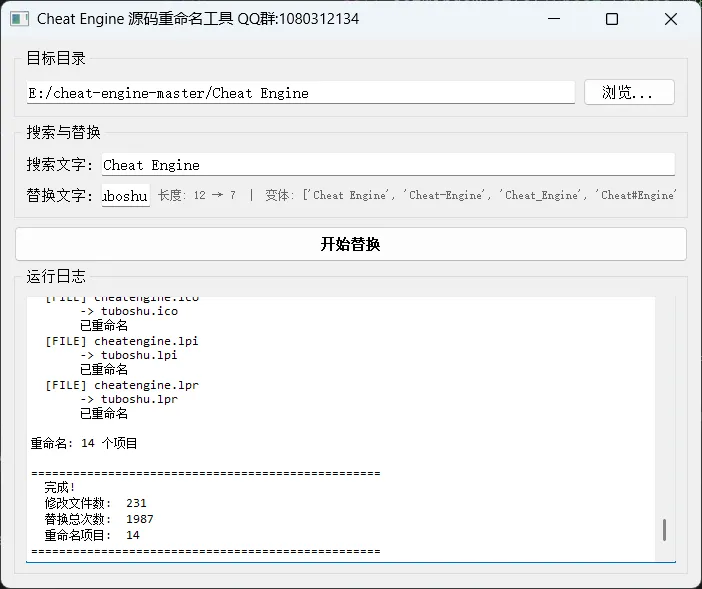
Task: Minimize the rename tool window
Action: [x=554, y=19]
